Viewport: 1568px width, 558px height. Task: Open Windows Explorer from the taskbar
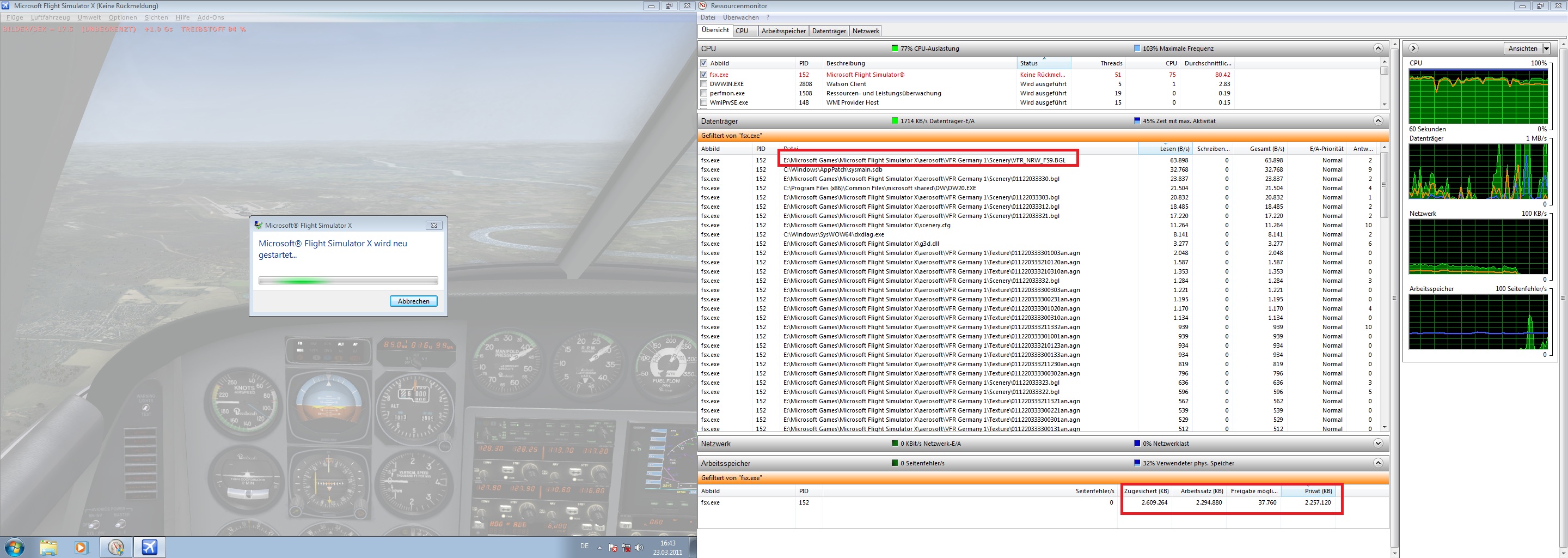coord(48,547)
